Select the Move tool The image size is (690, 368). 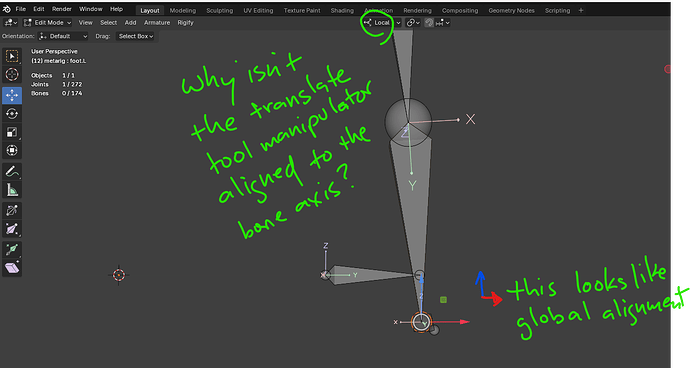[x=12, y=95]
